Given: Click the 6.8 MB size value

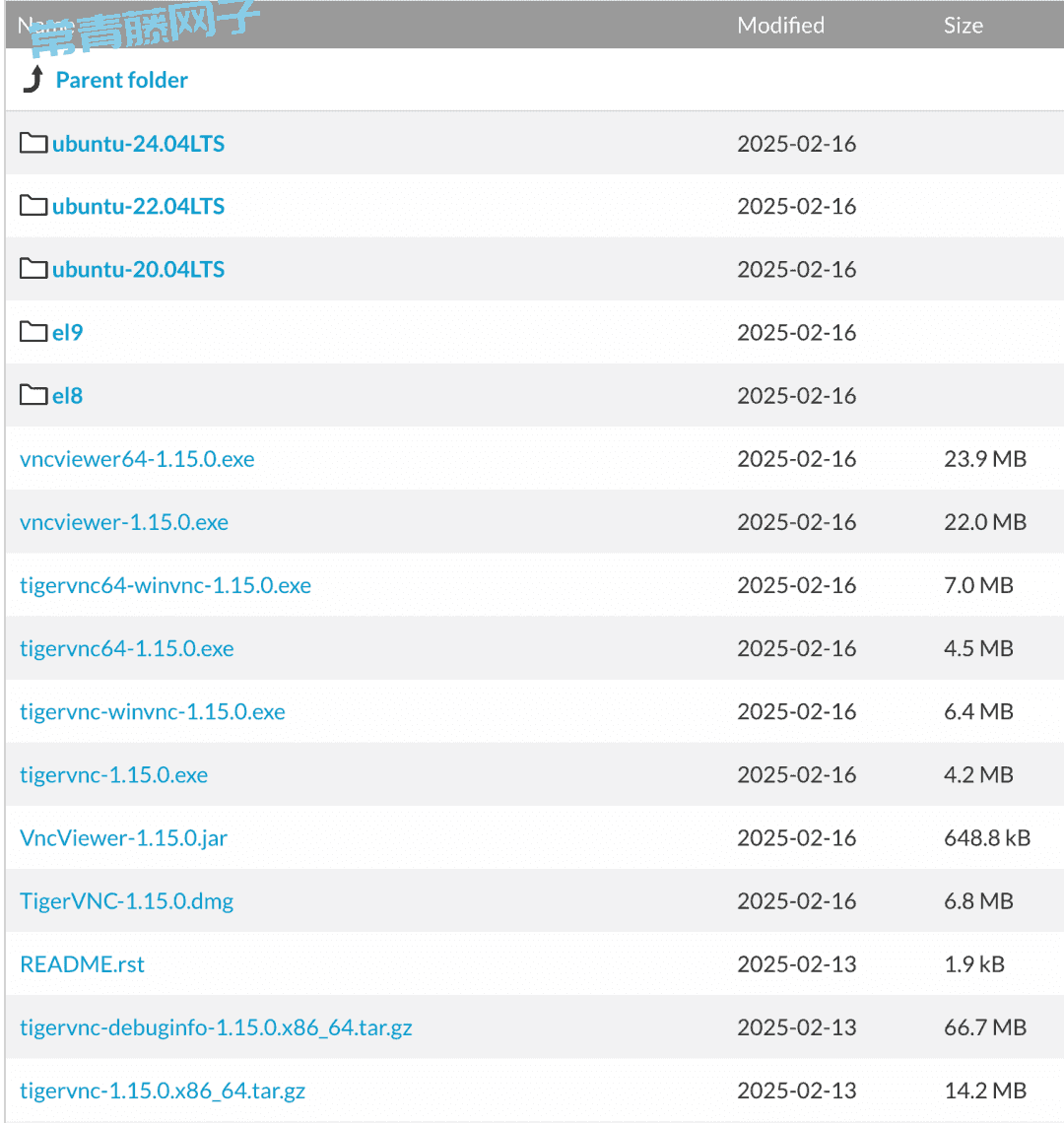Looking at the screenshot, I should click(978, 901).
